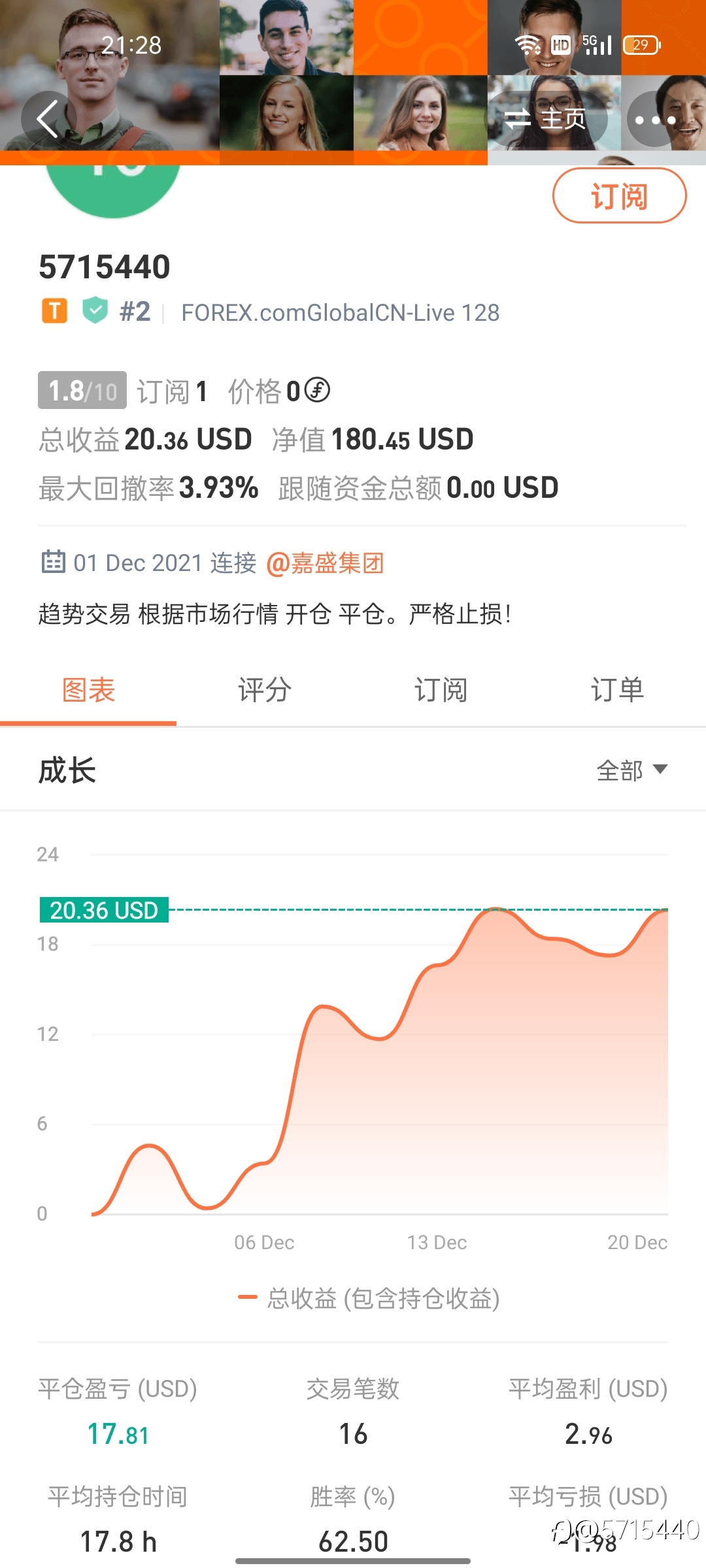
Task: Tap the swap arrows 主页 button
Action: (546, 119)
